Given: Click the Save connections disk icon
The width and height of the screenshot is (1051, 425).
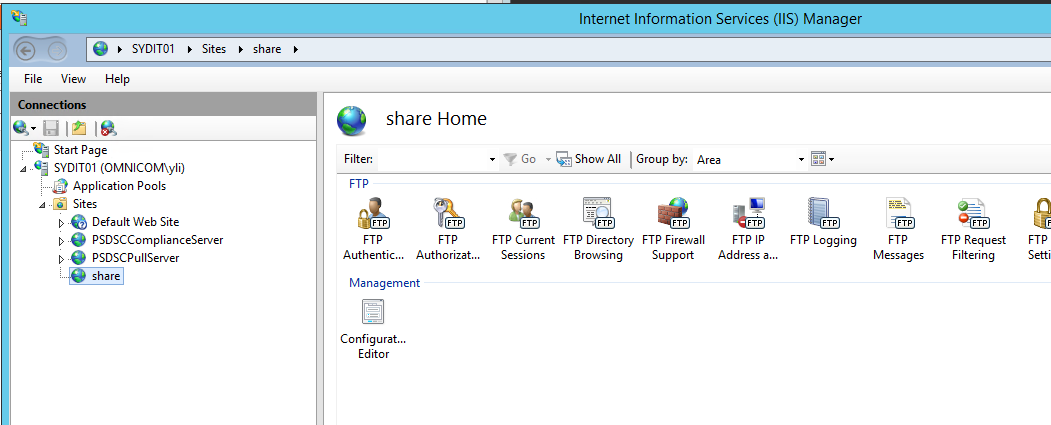Looking at the screenshot, I should click(51, 127).
